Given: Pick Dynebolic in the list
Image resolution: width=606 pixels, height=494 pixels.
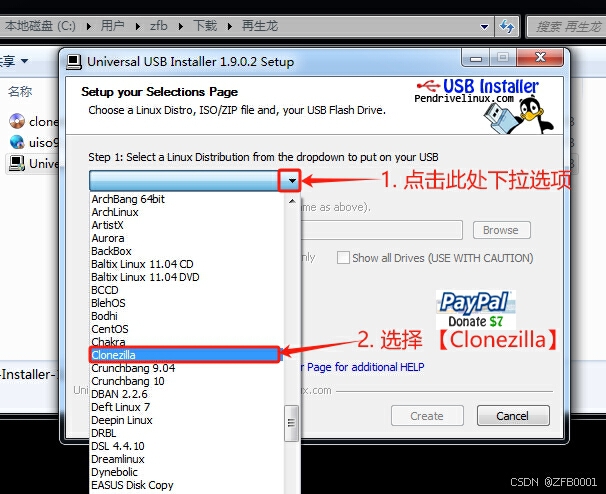Looking at the screenshot, I should coord(114,472).
